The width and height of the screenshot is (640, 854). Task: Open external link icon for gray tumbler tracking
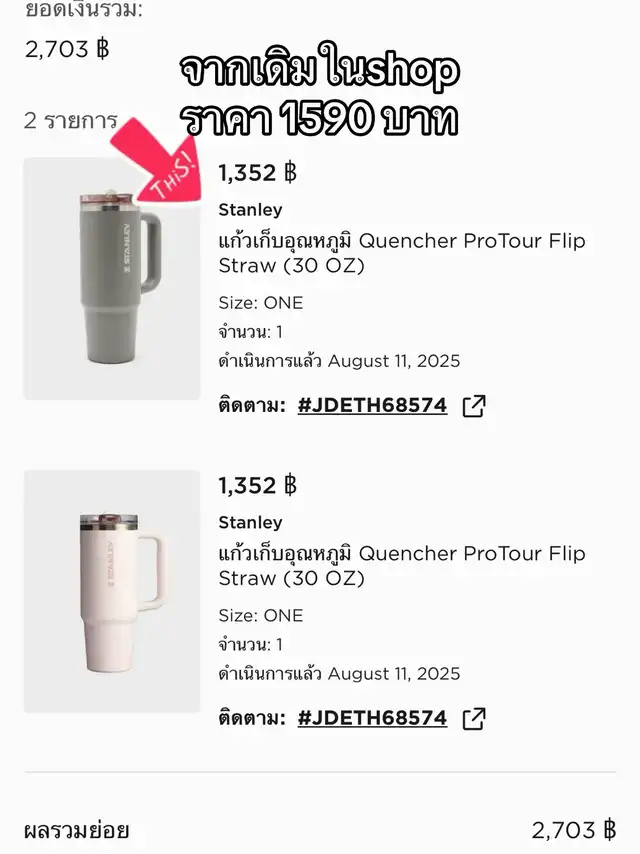click(474, 406)
